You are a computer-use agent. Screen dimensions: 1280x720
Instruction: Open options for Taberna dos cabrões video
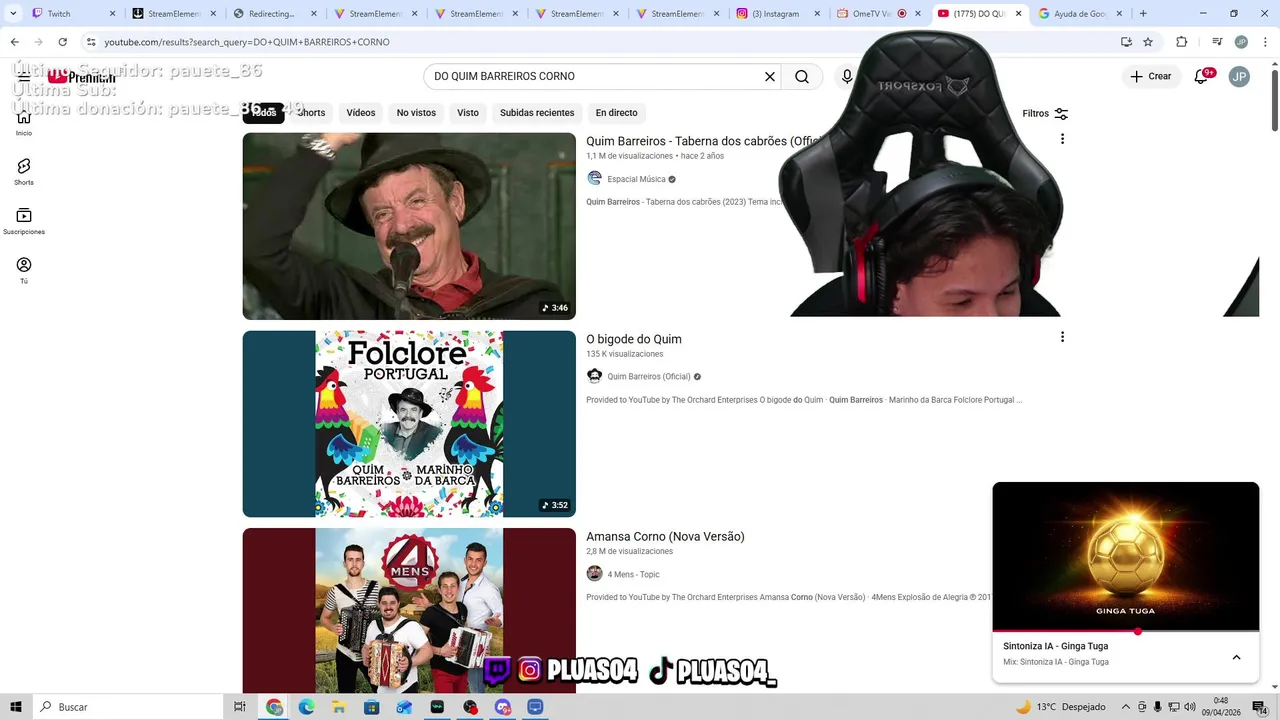[x=1062, y=139]
